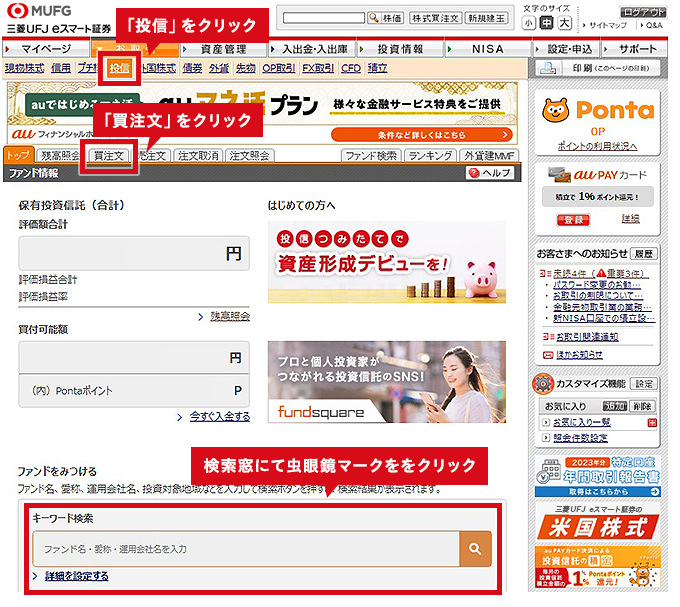Open the 設定・申込 menu
Viewport: 680px width, 607px height.
(x=567, y=49)
